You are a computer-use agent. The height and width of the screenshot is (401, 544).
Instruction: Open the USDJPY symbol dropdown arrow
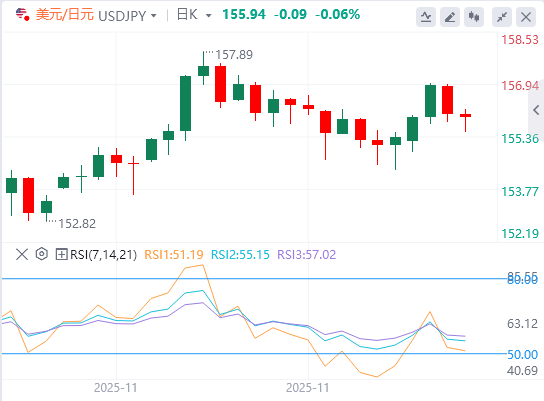(154, 16)
